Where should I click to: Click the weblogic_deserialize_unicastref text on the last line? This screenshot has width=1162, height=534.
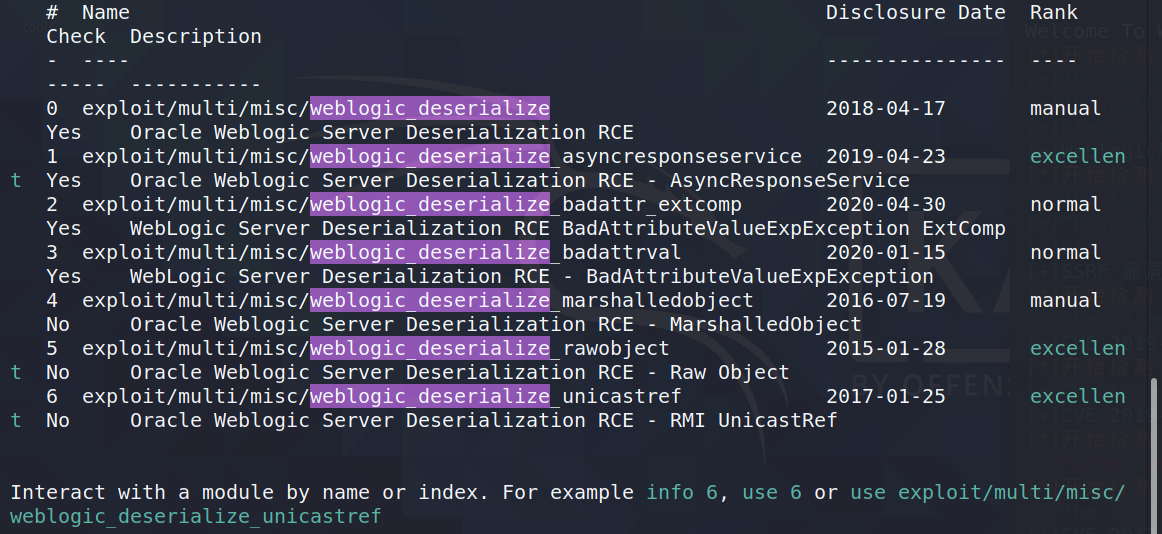pos(196,516)
